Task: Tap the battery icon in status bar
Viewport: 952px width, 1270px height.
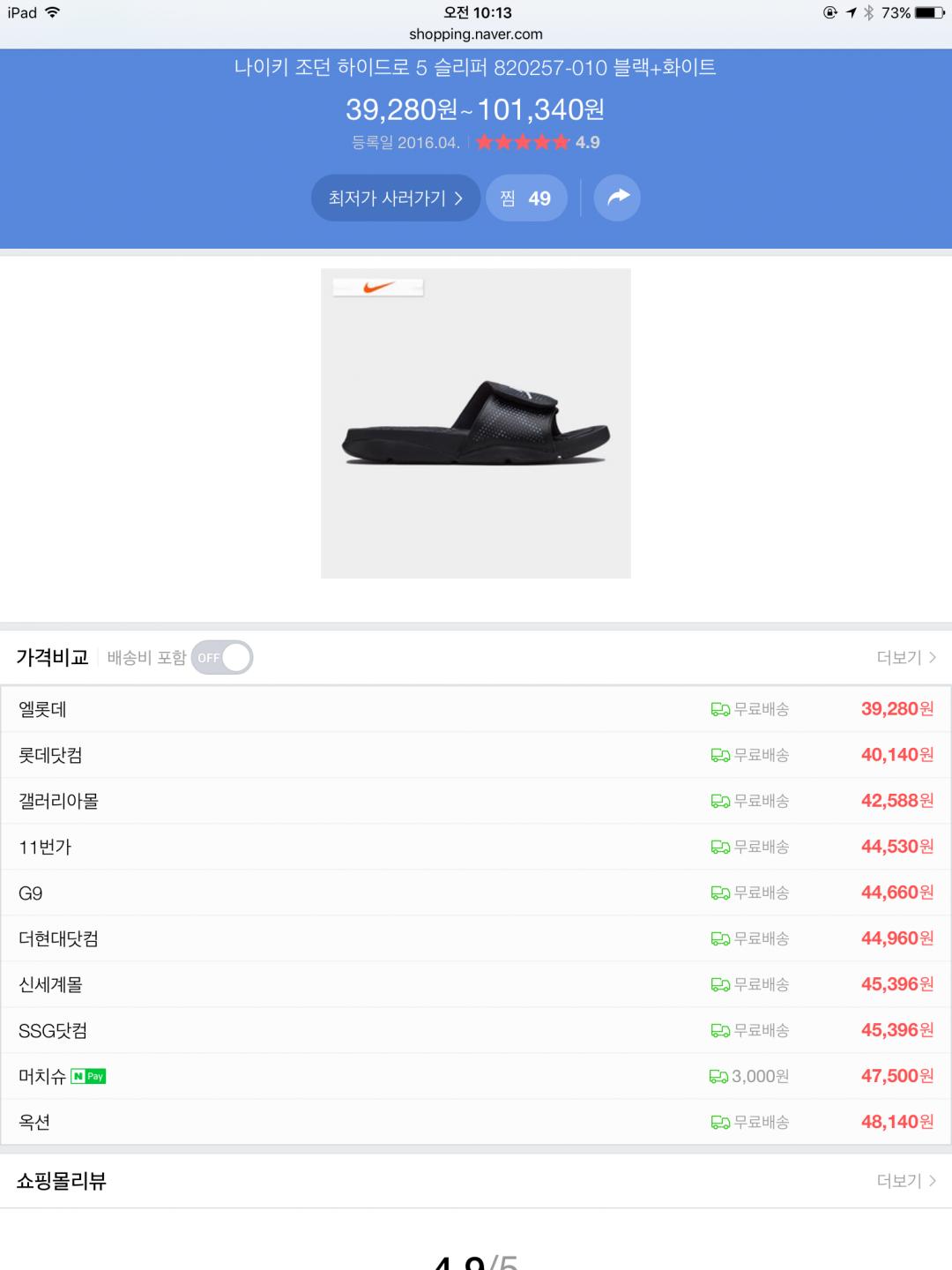Action: (929, 12)
